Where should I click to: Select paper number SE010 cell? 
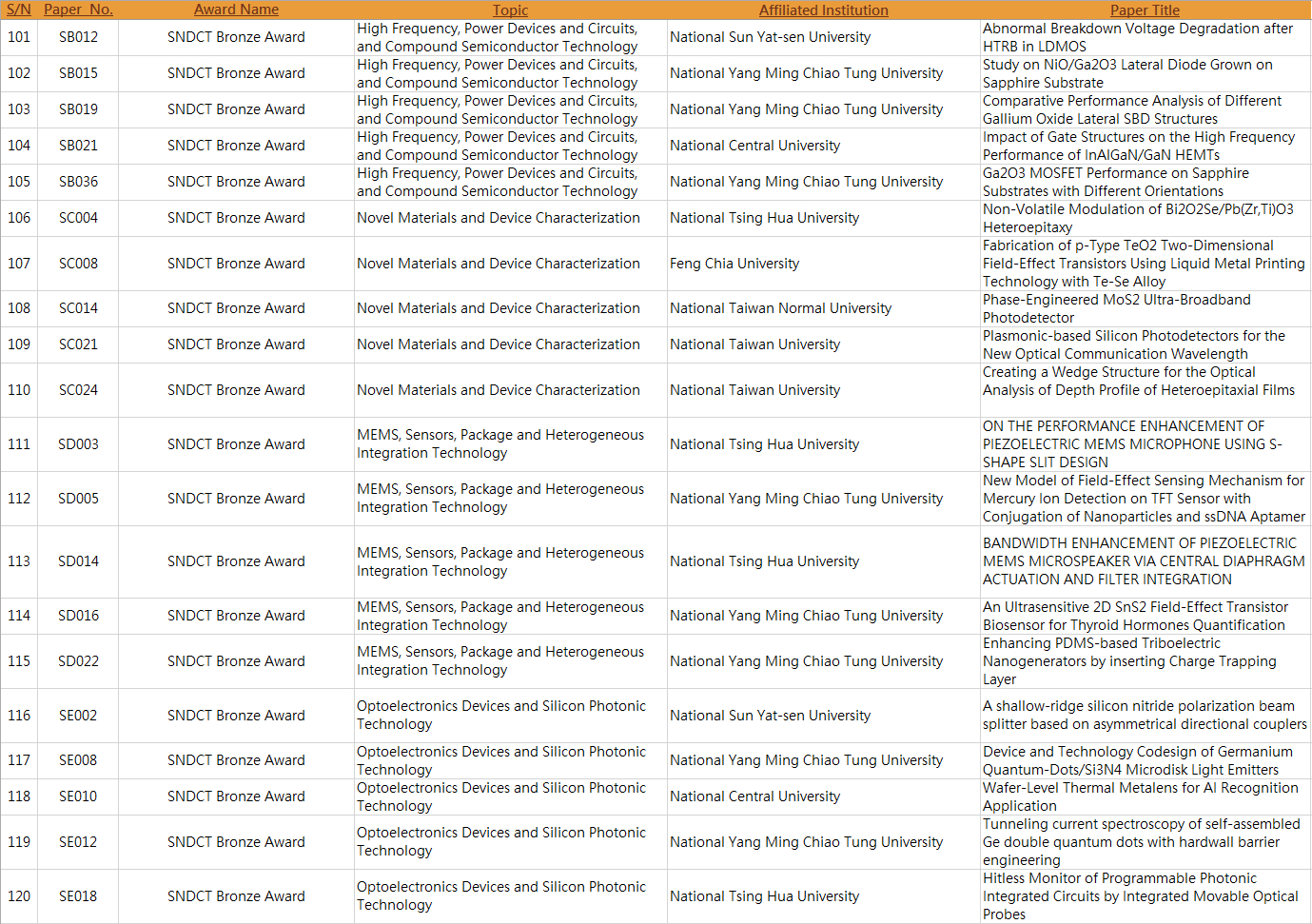tap(78, 796)
